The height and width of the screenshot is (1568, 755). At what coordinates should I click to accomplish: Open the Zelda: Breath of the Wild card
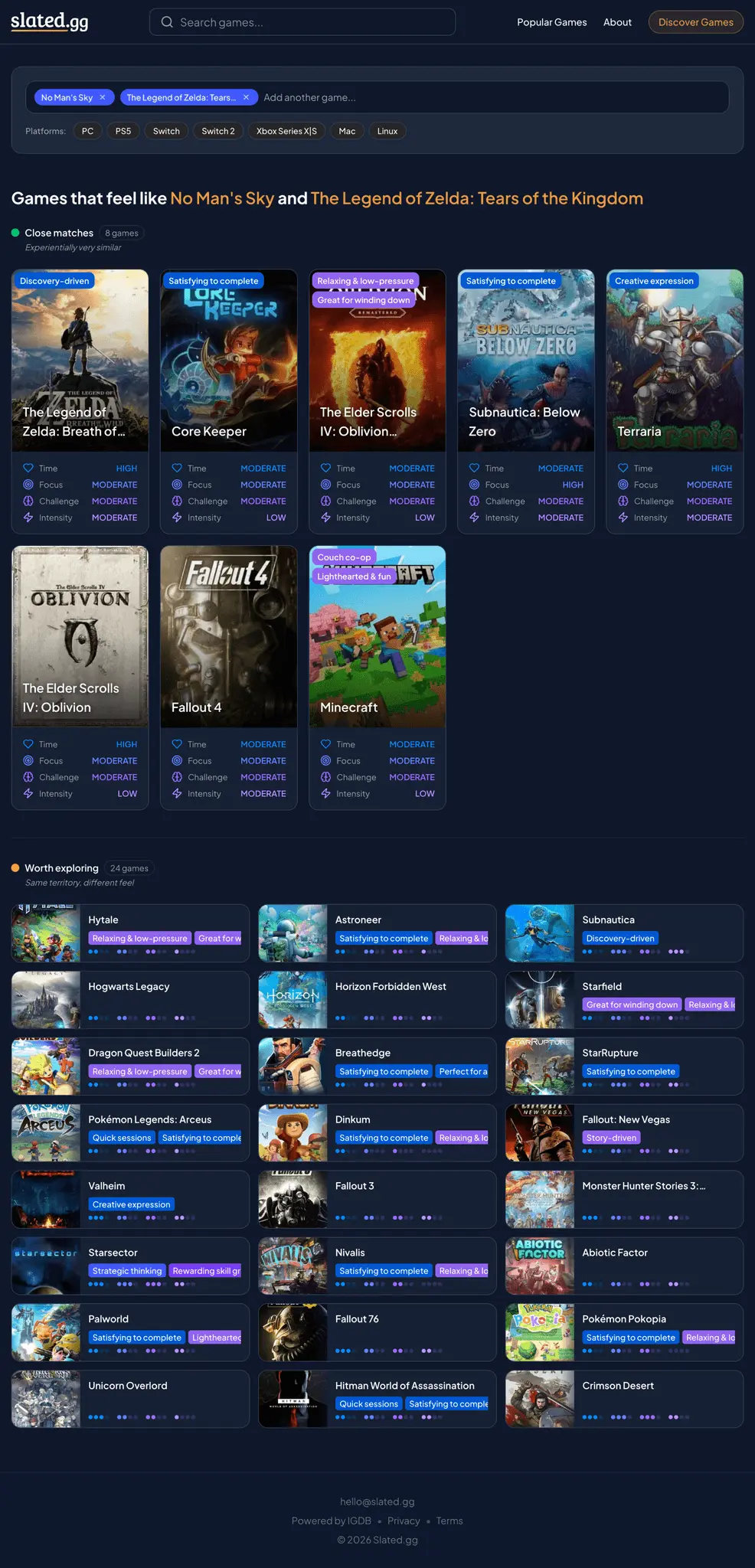pyautogui.click(x=80, y=401)
